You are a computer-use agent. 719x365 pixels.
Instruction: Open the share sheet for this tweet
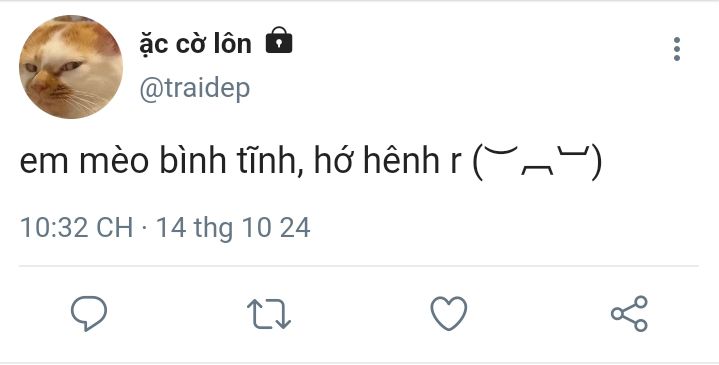coord(629,314)
